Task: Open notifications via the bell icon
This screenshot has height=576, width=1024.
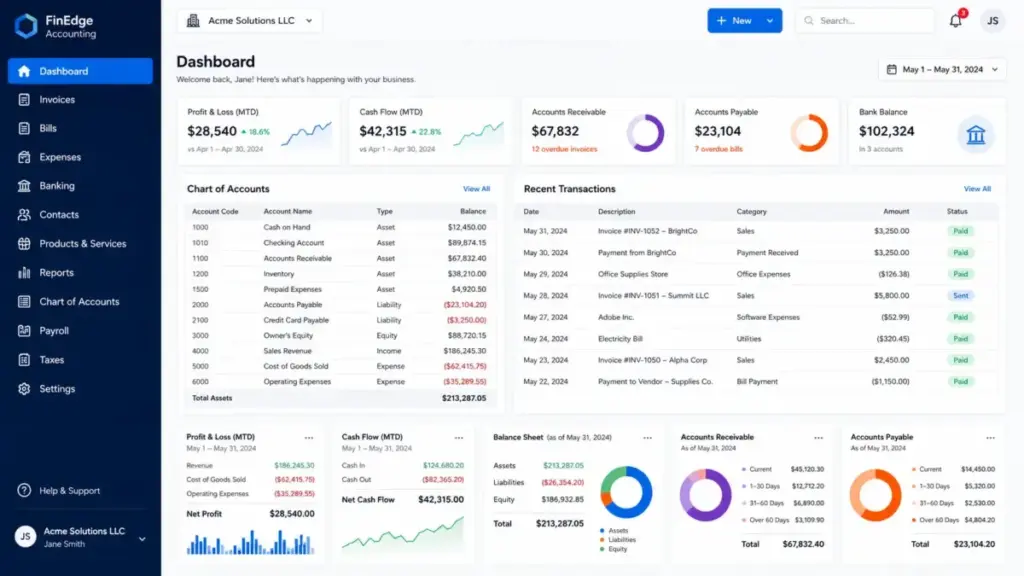Action: pyautogui.click(x=956, y=20)
